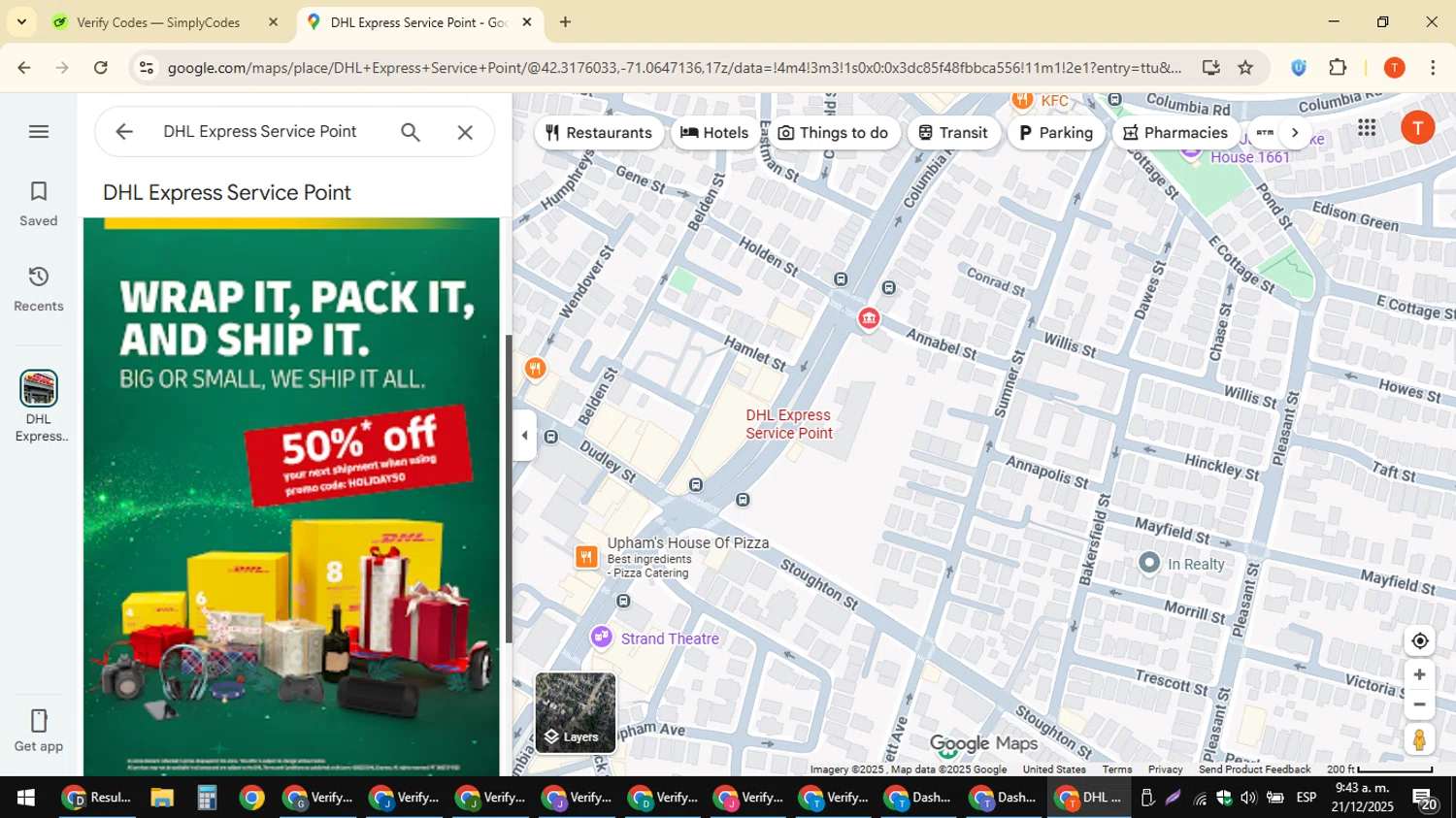Select the Pharmacies chip
1456x818 pixels.
[x=1175, y=133]
